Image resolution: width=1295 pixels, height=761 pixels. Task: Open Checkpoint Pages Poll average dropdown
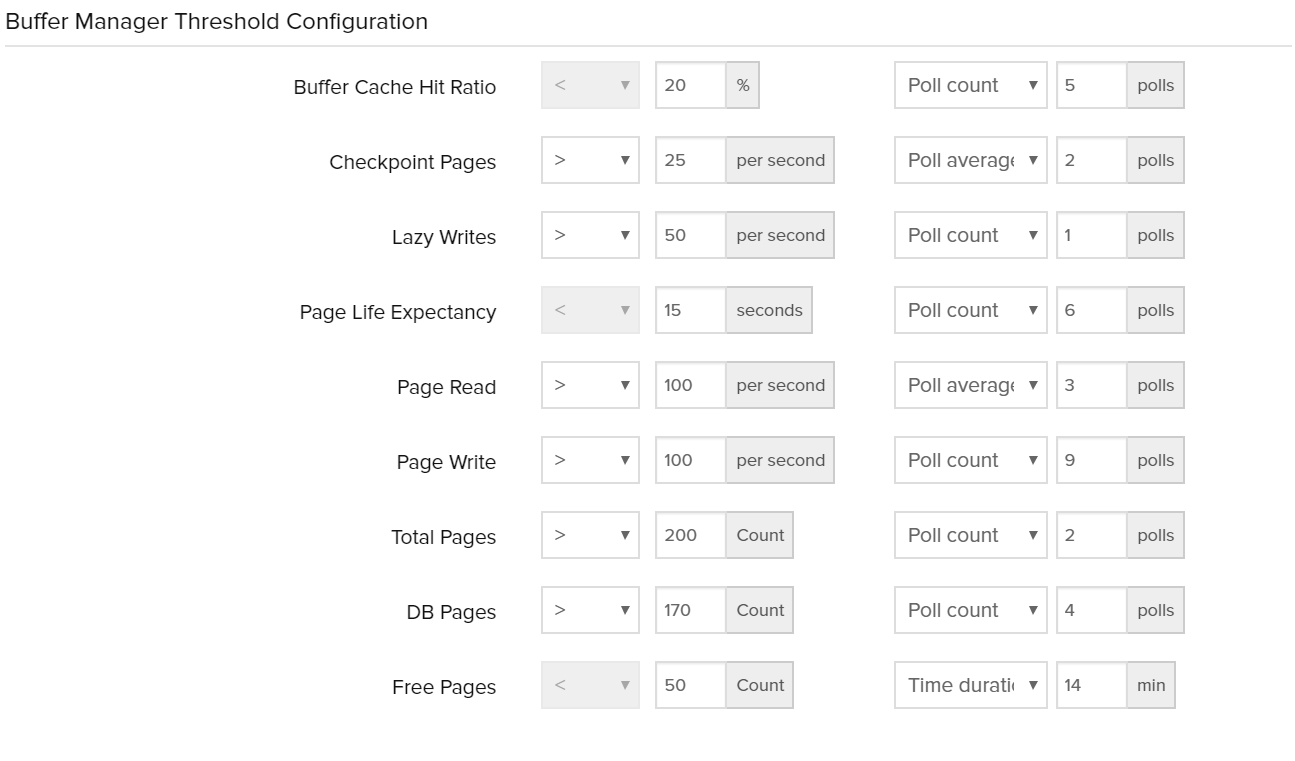click(971, 160)
